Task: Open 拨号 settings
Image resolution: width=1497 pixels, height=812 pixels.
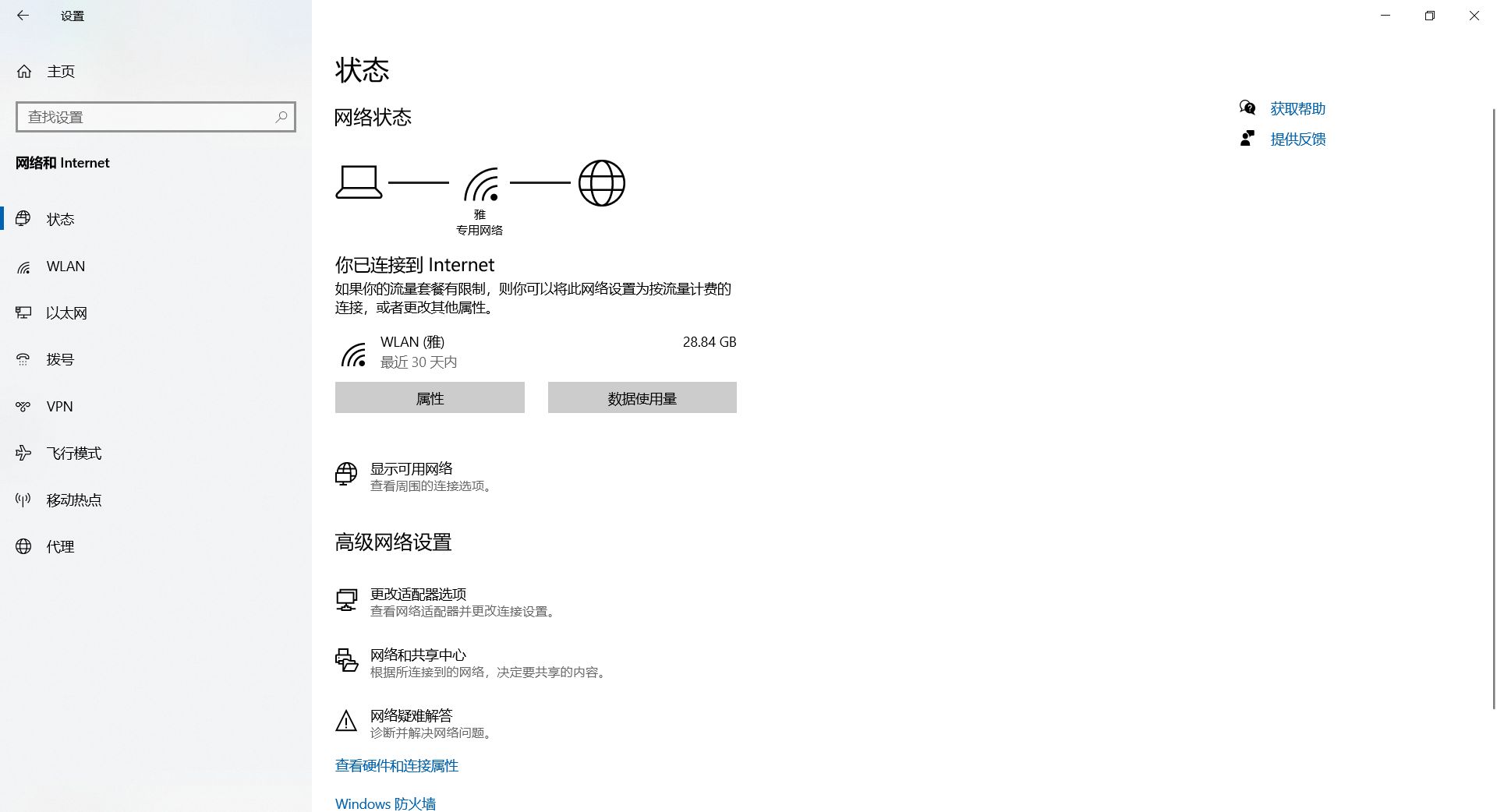Action: tap(62, 359)
